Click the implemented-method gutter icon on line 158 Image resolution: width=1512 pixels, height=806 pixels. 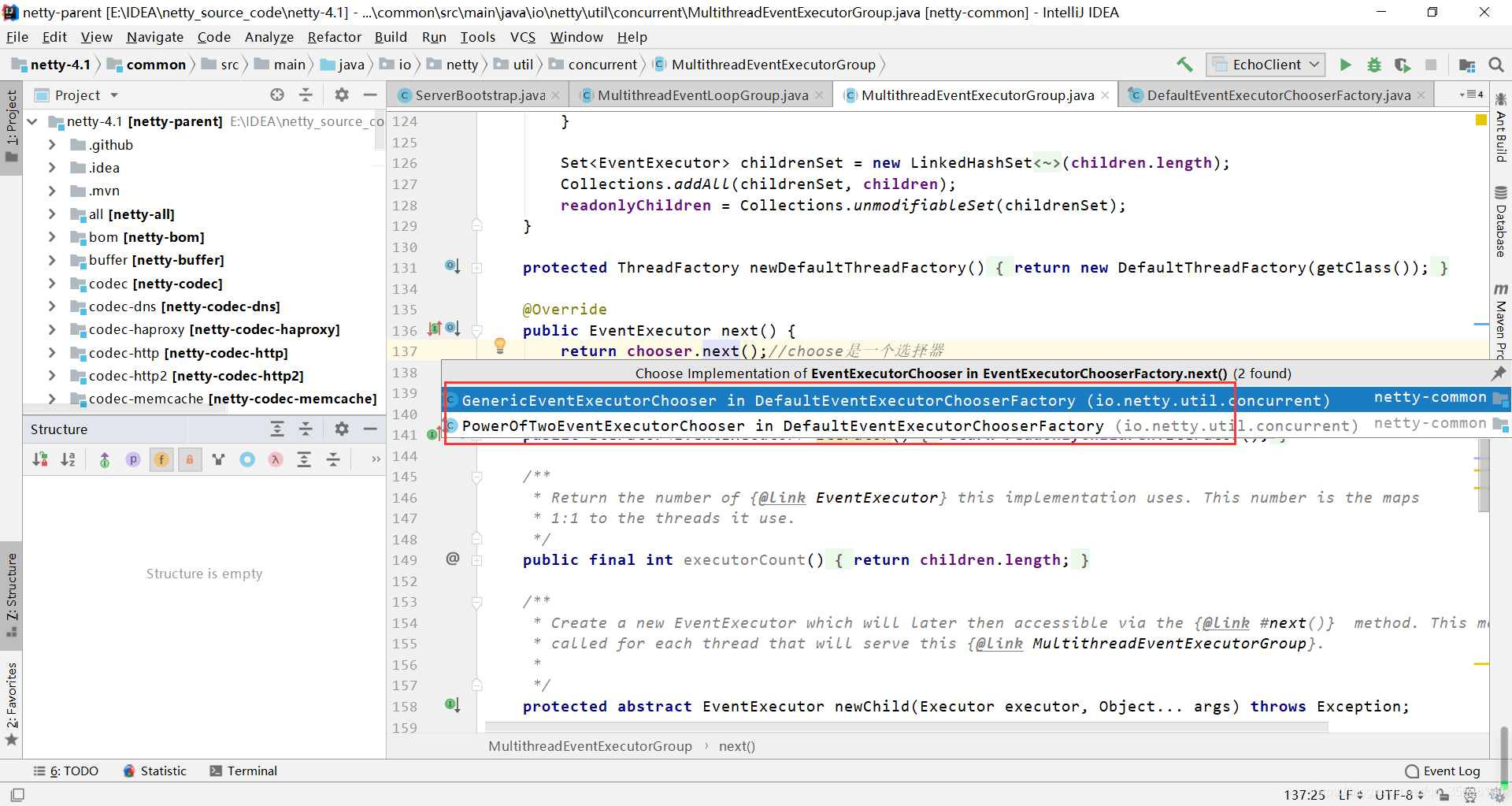click(x=452, y=704)
